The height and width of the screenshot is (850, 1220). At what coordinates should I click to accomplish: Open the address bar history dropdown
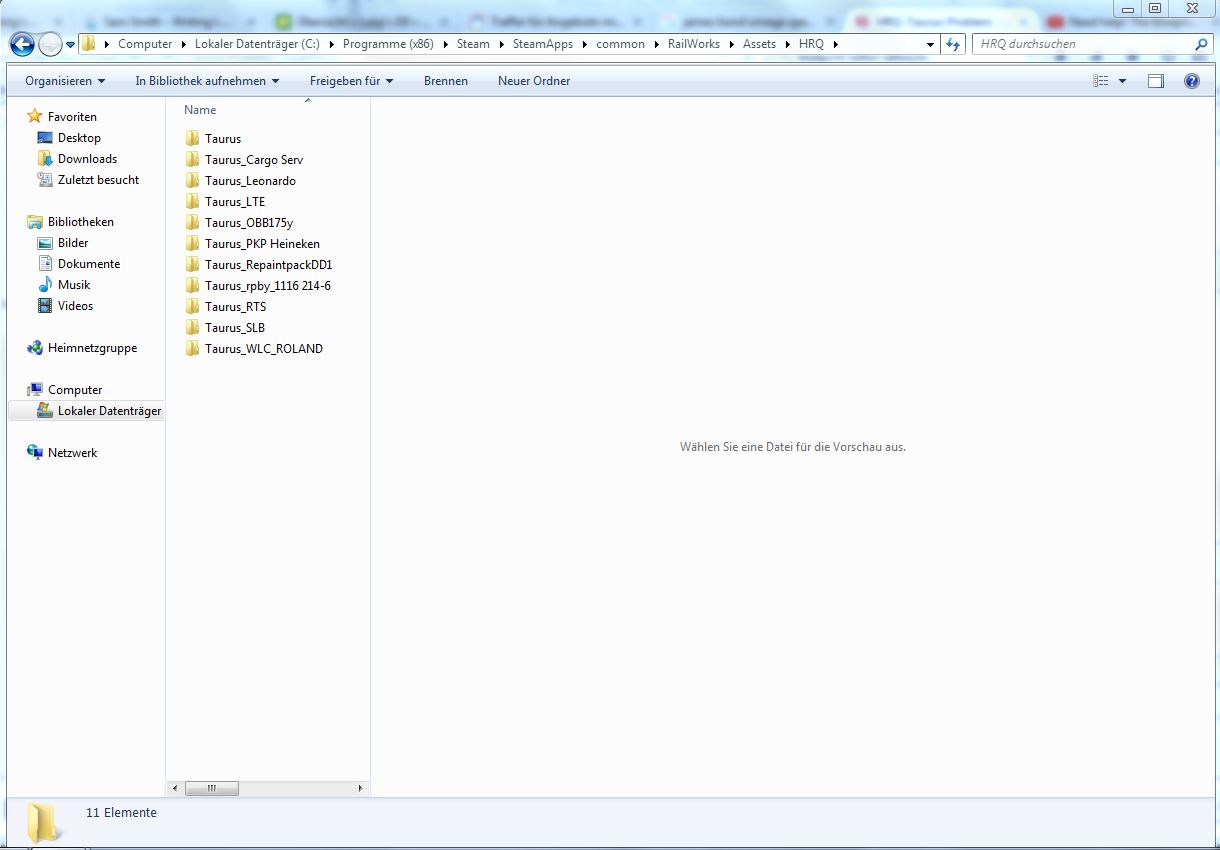coord(930,44)
